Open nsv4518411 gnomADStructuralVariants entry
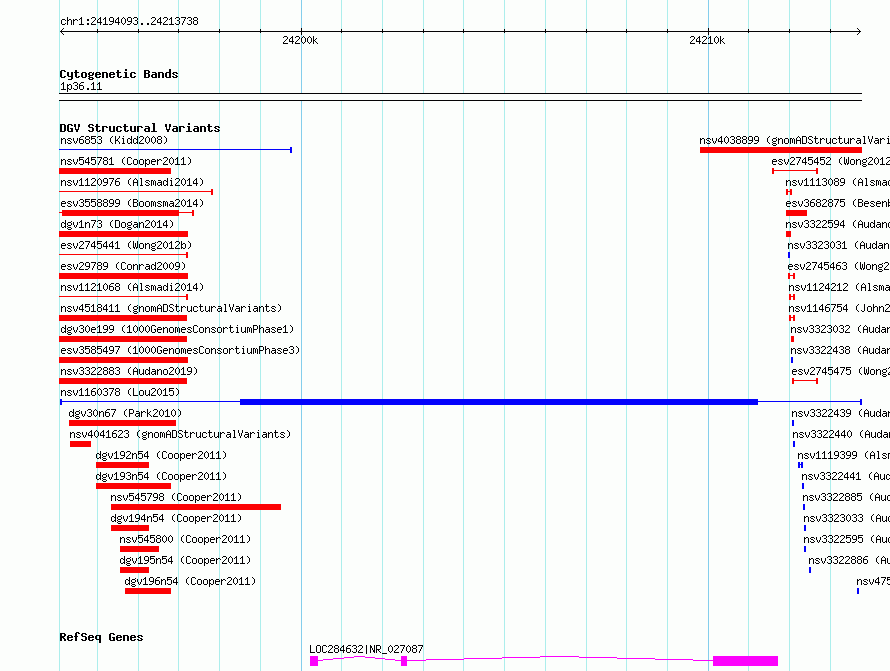The height and width of the screenshot is (671, 890). coord(171,308)
